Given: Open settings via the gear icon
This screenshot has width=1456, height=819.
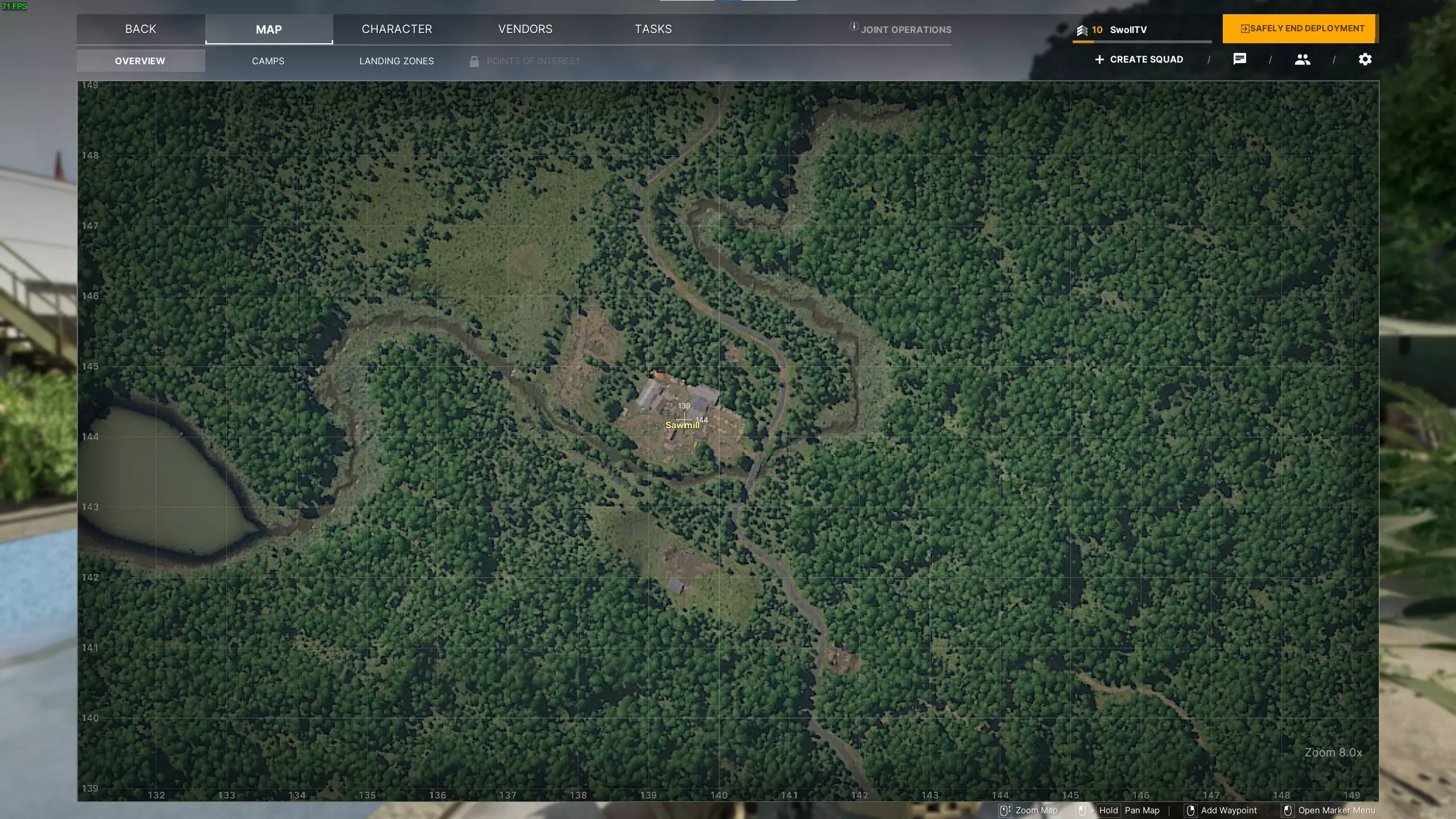Looking at the screenshot, I should click(x=1365, y=59).
